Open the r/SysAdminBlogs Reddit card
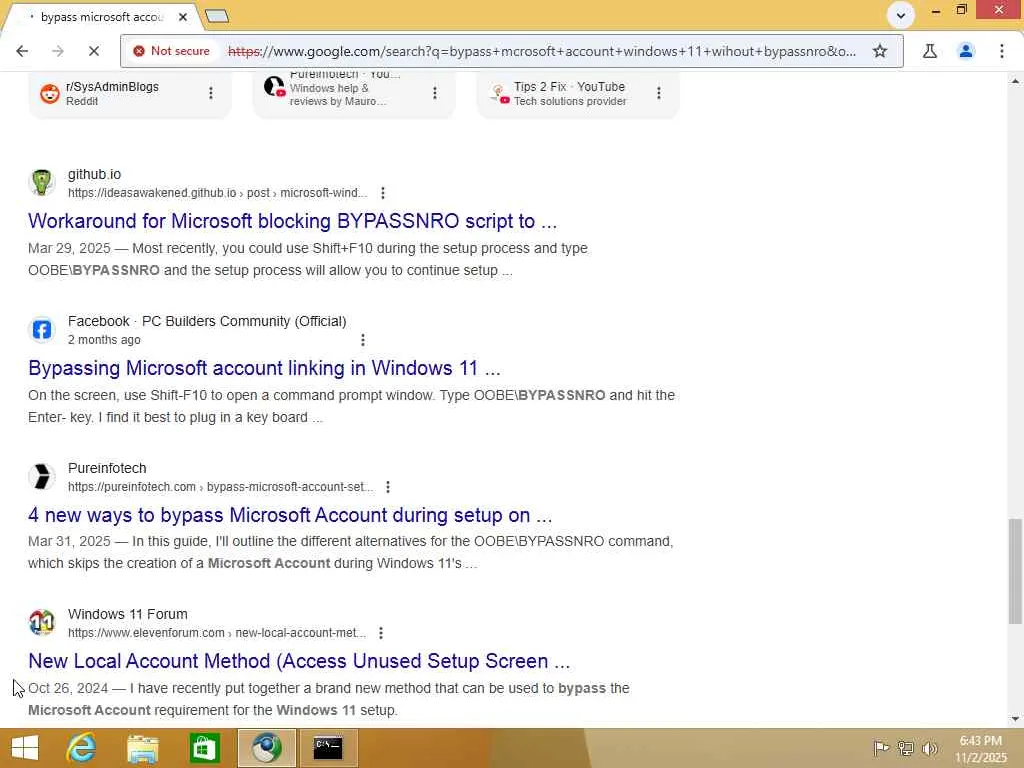The width and height of the screenshot is (1024, 768). pyautogui.click(x=130, y=94)
